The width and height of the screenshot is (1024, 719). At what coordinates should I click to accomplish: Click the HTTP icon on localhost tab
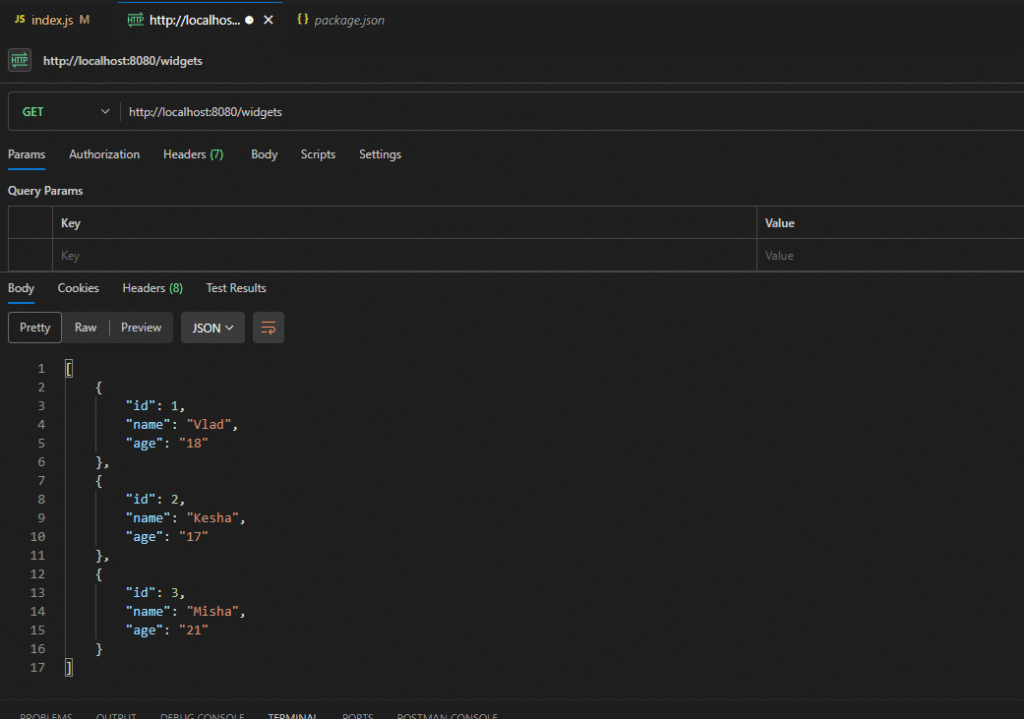pos(136,20)
